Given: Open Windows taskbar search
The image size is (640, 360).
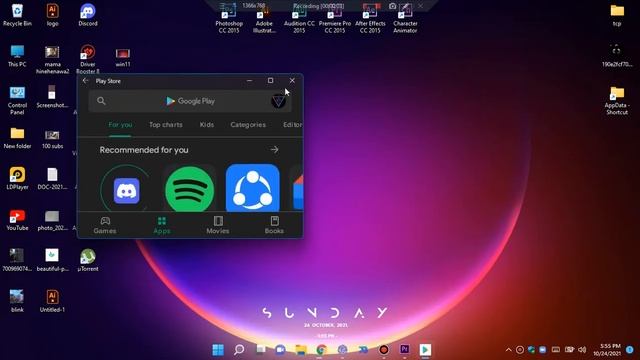Looking at the screenshot, I should (x=239, y=349).
